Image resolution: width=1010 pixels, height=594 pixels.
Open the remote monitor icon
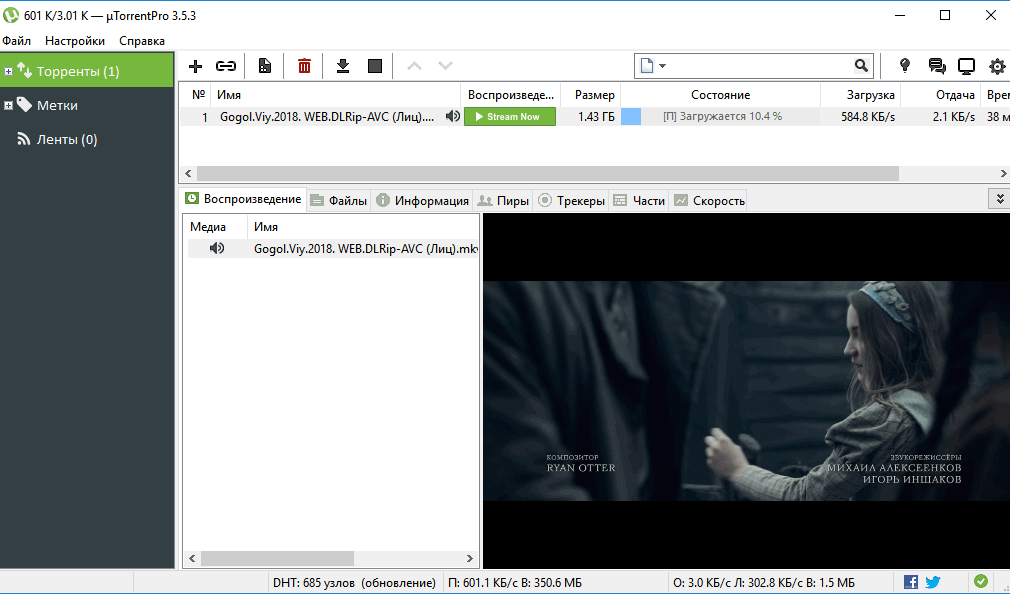(966, 66)
